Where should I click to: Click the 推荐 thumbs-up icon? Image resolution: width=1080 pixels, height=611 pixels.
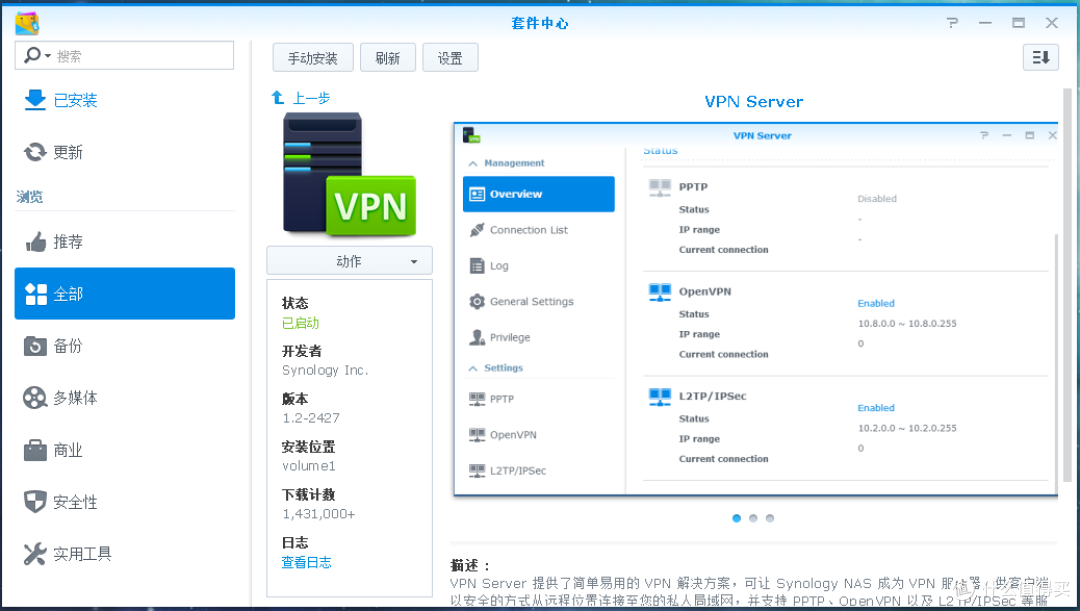coord(35,242)
